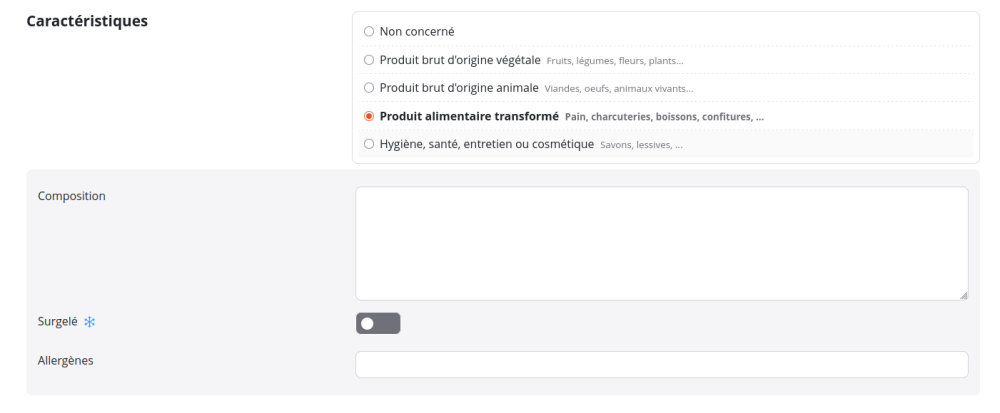Viewport: 1000px width, 413px height.
Task: Click the Composition text area resize handle
Action: click(x=963, y=295)
